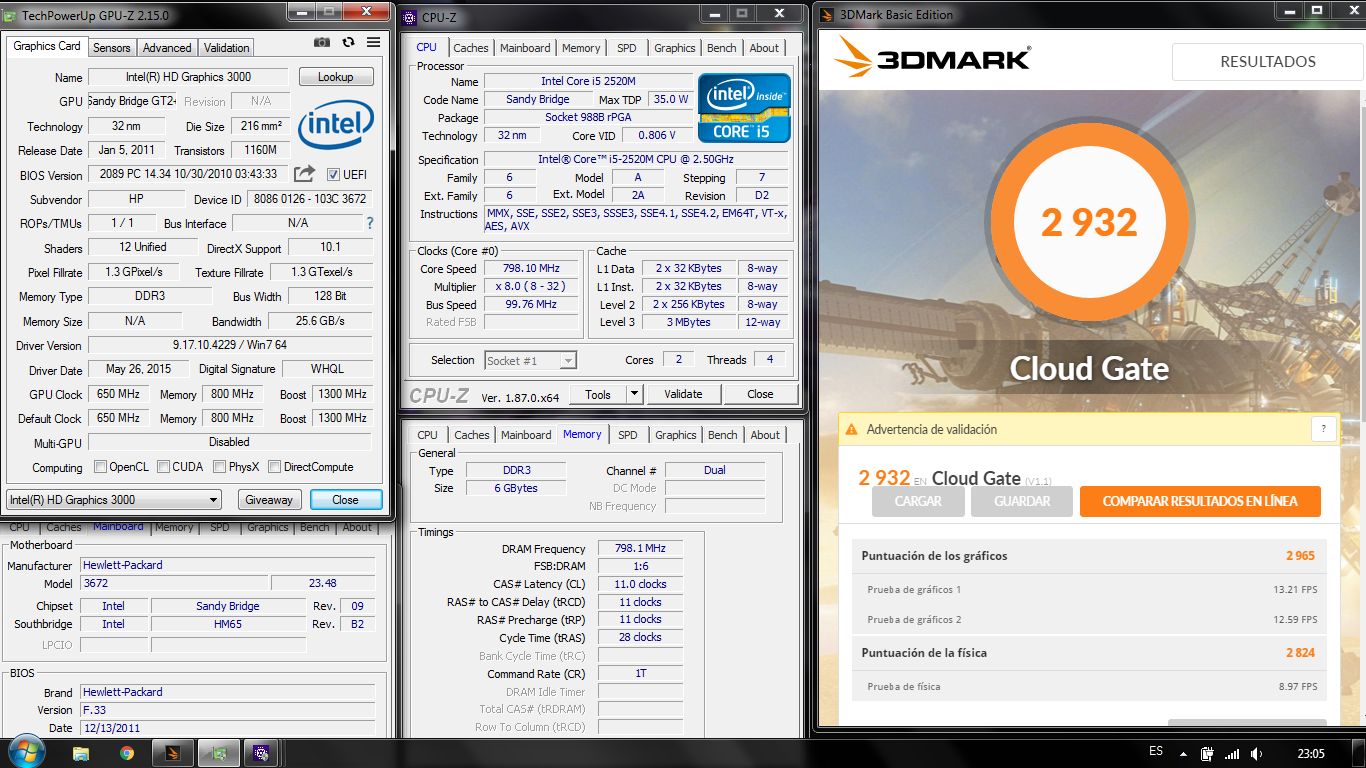This screenshot has width=1366, height=768.
Task: Open Graphics tab in the CPU-Z Memory window
Action: pos(676,435)
